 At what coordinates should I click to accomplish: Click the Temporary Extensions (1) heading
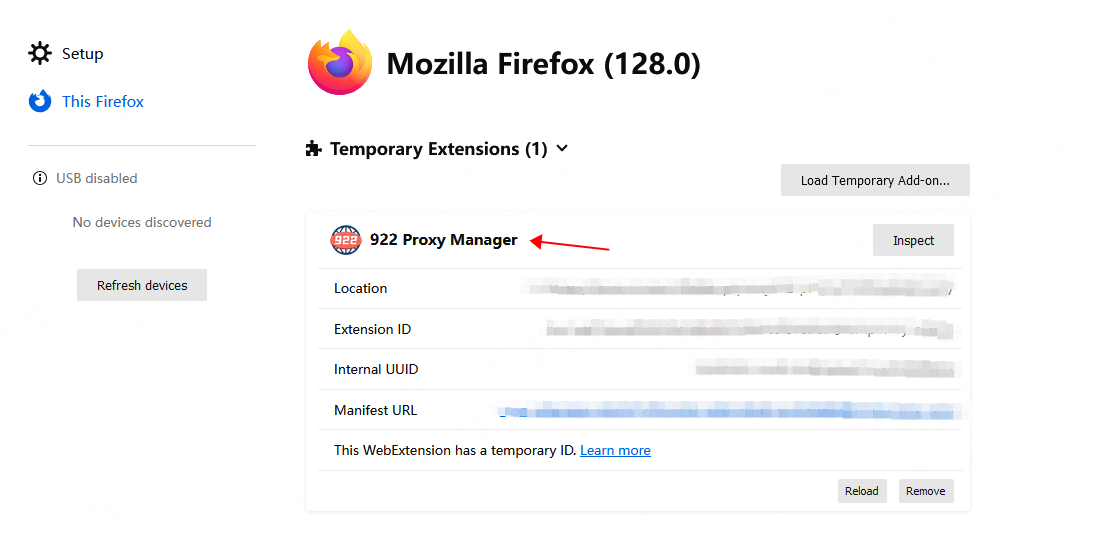pyautogui.click(x=438, y=149)
